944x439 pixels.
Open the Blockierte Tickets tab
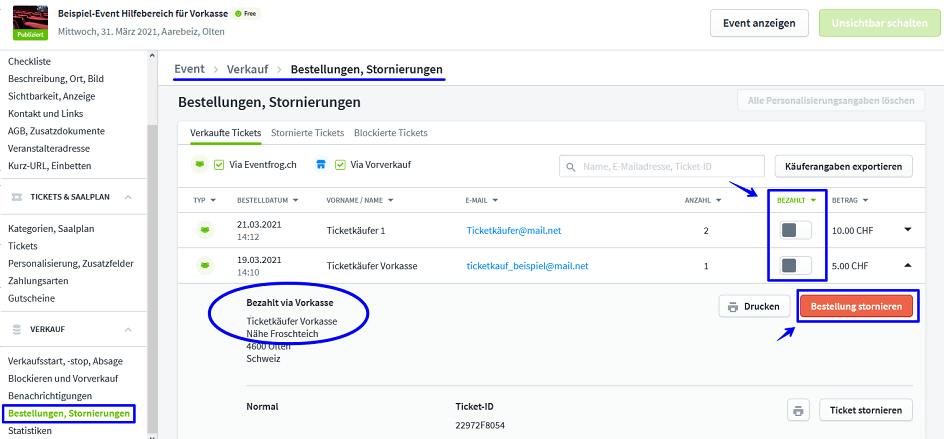point(390,133)
